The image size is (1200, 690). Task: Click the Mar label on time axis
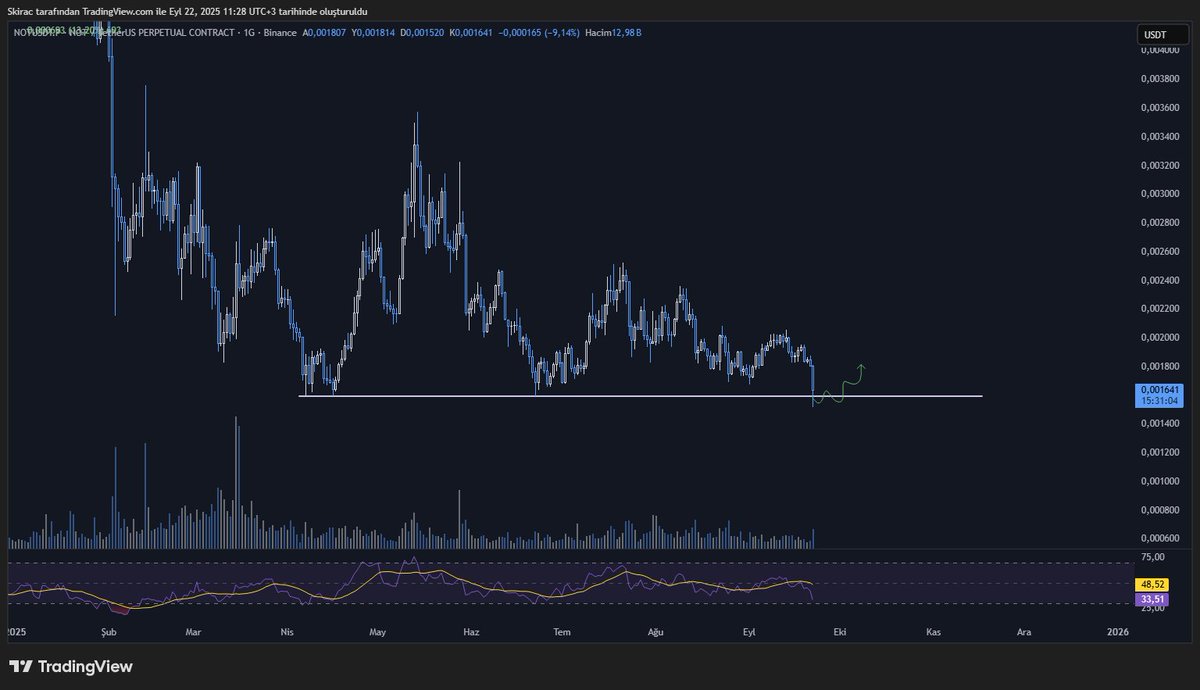pos(195,632)
